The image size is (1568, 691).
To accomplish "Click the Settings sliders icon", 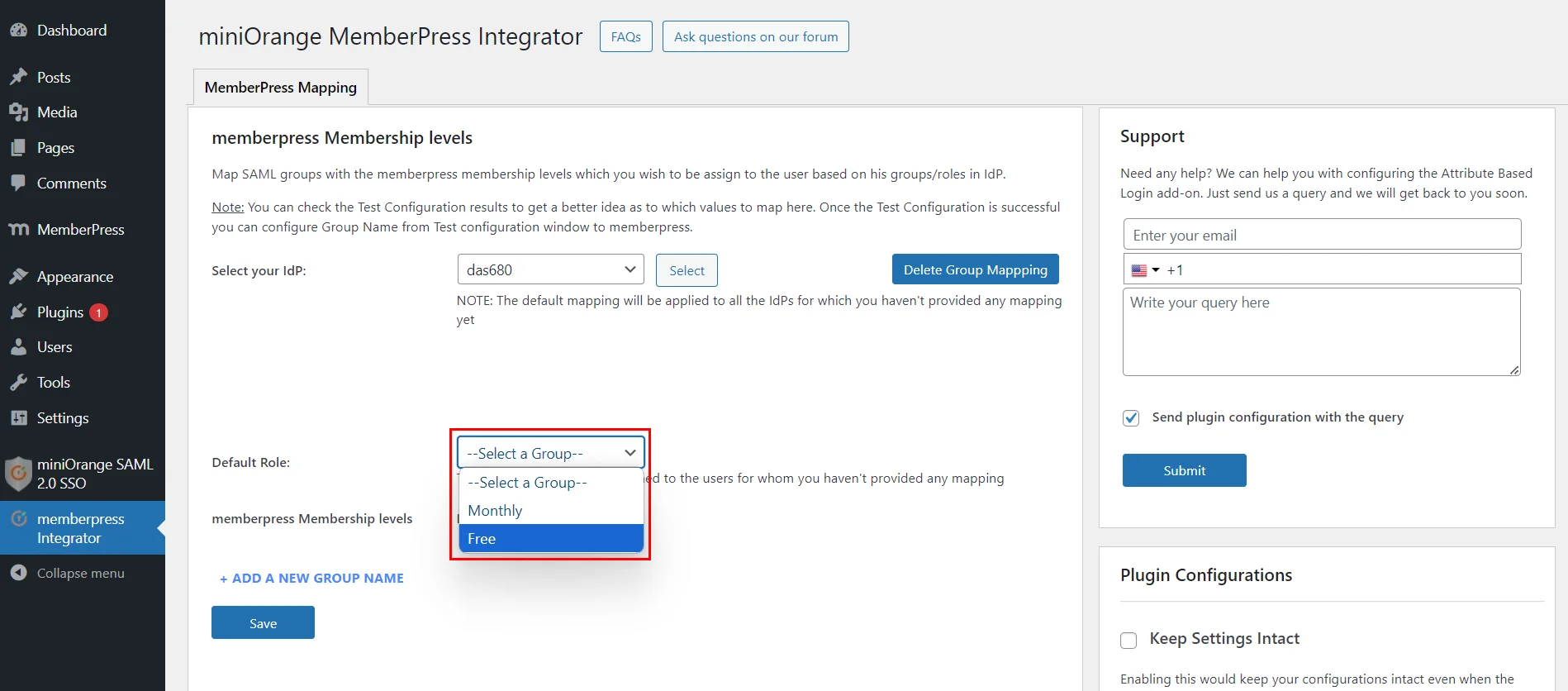I will [x=18, y=417].
